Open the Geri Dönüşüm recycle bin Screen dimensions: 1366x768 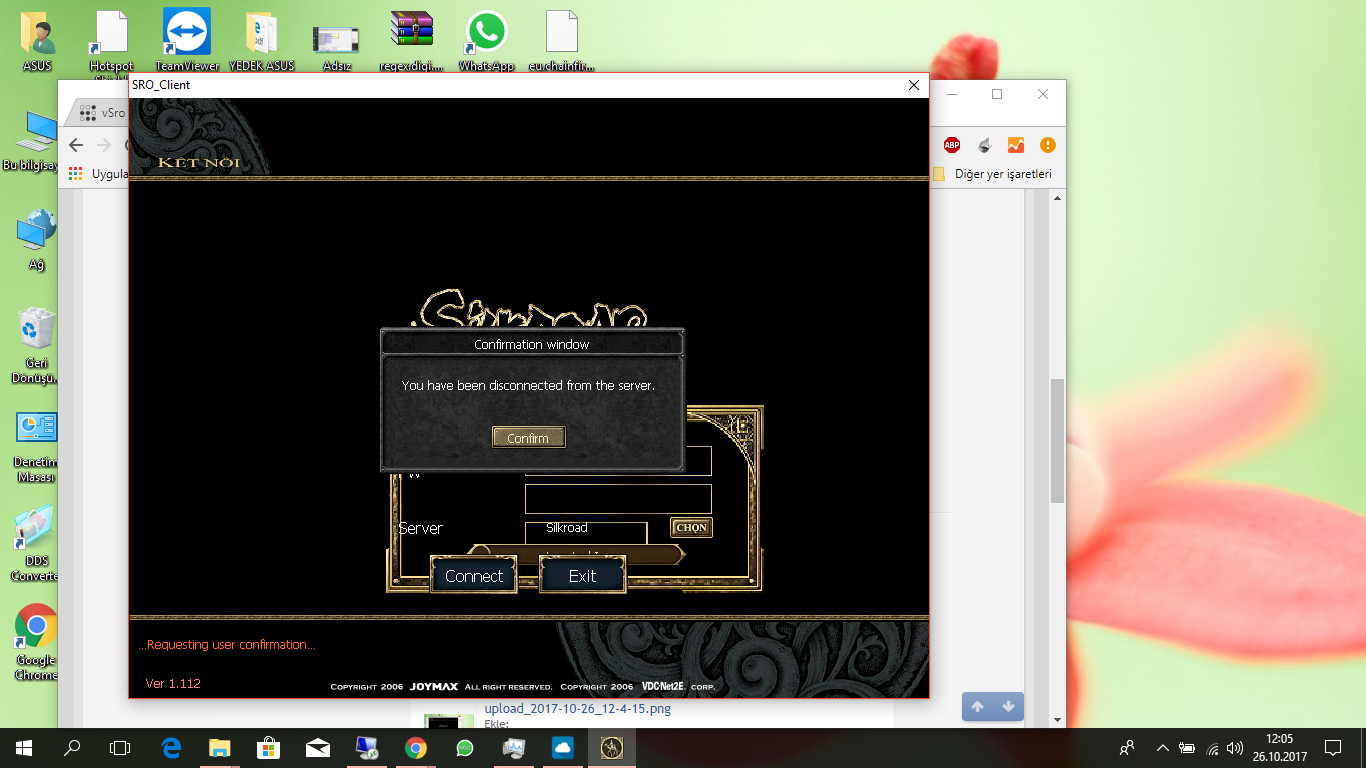pos(37,345)
